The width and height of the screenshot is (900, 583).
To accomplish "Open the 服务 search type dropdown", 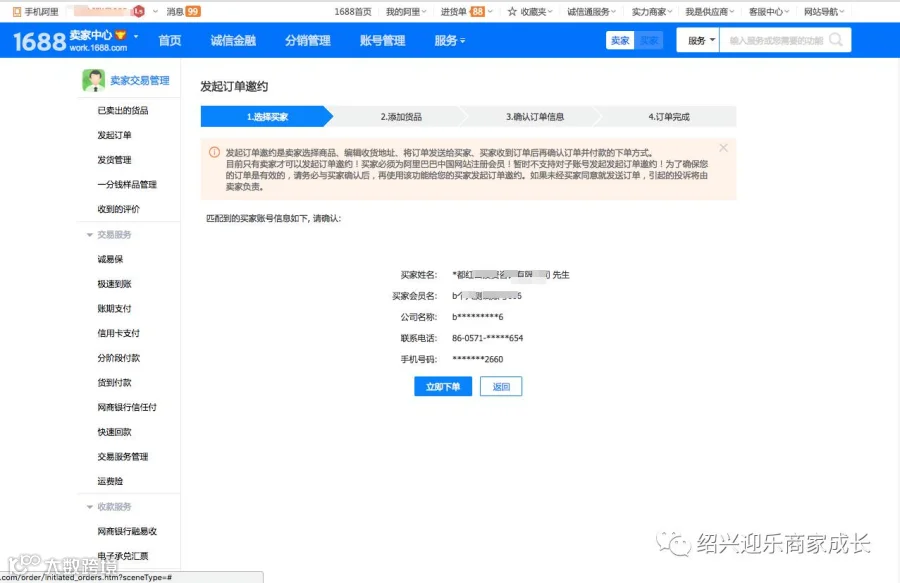I will tap(699, 40).
